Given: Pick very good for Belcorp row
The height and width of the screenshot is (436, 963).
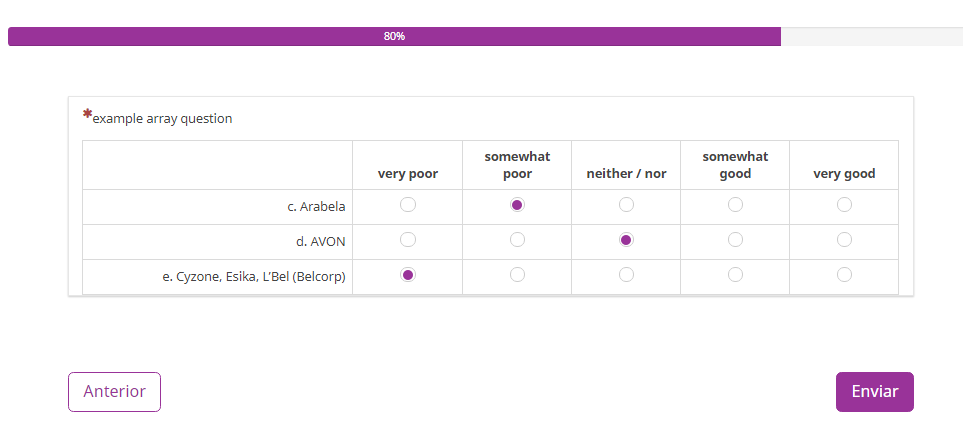Looking at the screenshot, I should pos(844,274).
